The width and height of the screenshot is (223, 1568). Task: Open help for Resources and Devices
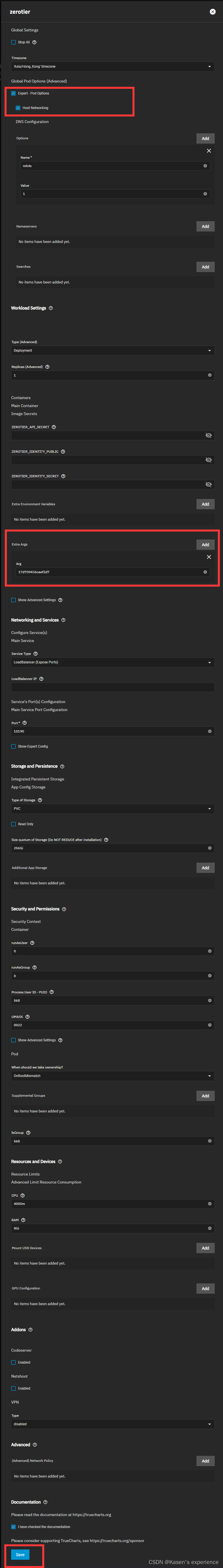60,1162
